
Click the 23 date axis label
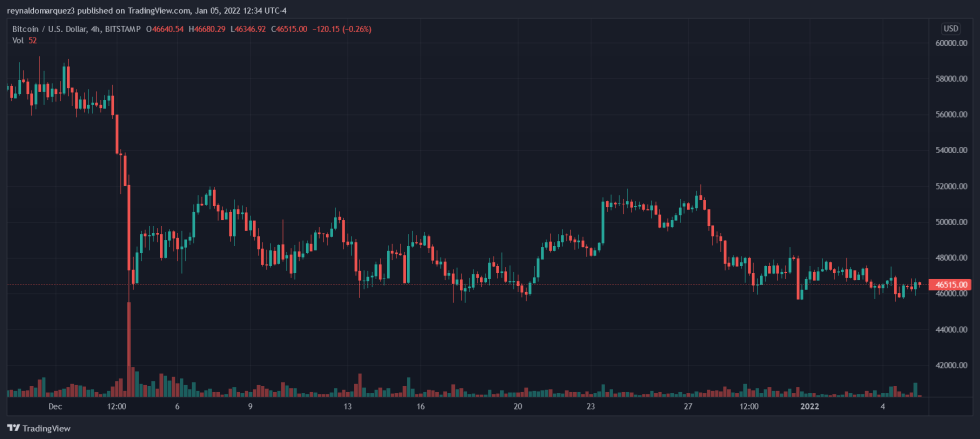pyautogui.click(x=591, y=406)
